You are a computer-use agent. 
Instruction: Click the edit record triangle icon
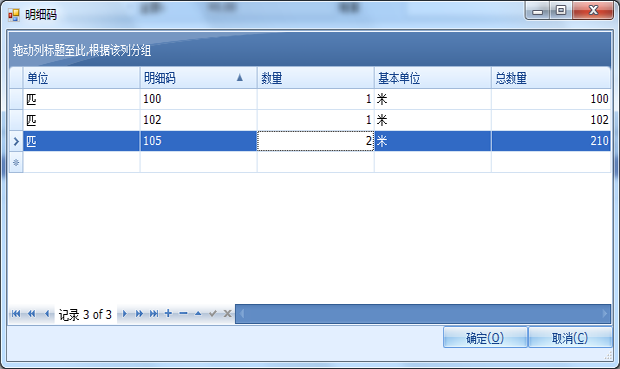pyautogui.click(x=198, y=314)
